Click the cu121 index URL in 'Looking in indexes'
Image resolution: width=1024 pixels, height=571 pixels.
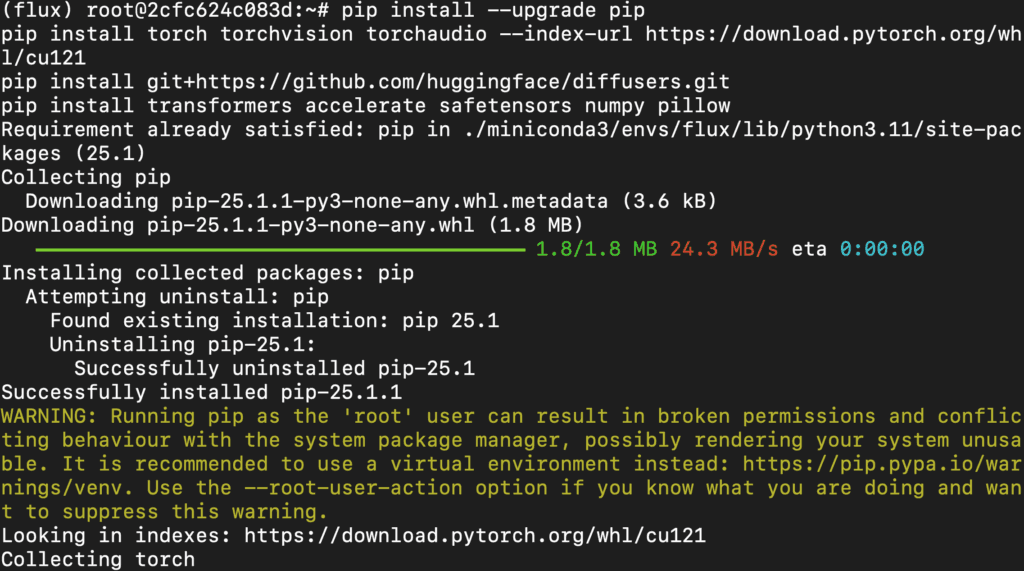pos(475,536)
